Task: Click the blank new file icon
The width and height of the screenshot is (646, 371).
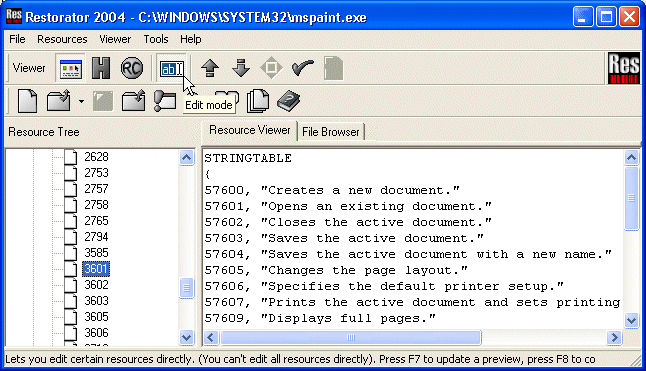Action: click(27, 101)
